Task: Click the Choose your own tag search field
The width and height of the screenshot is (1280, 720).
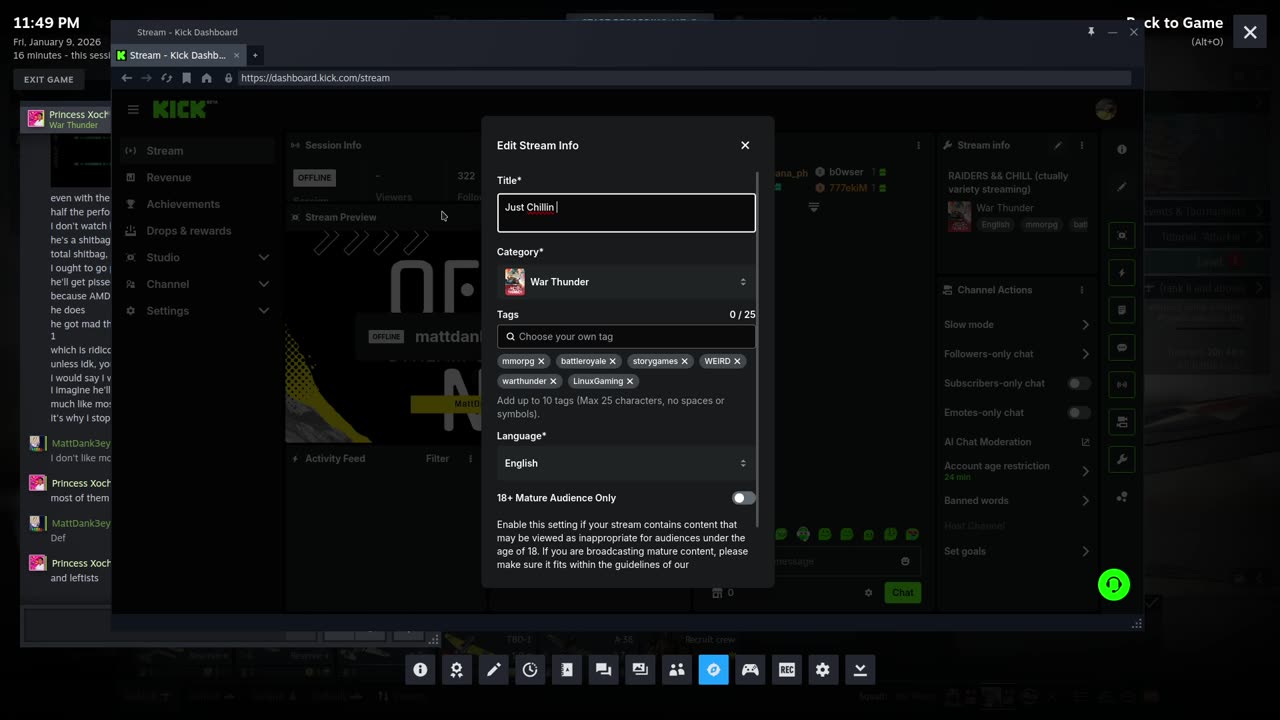Action: tap(626, 337)
